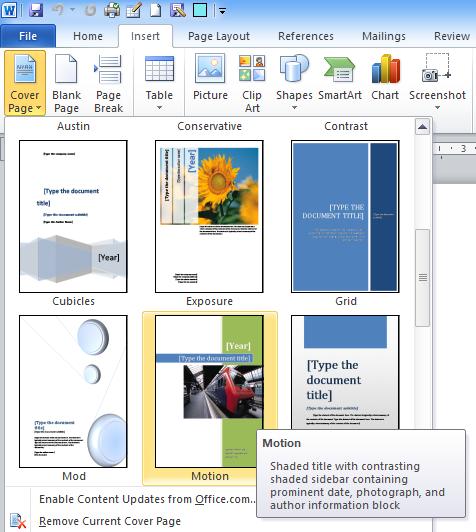Pick the Motion cover page thumbnail
Image resolution: width=476 pixels, height=532 pixels.
click(210, 392)
